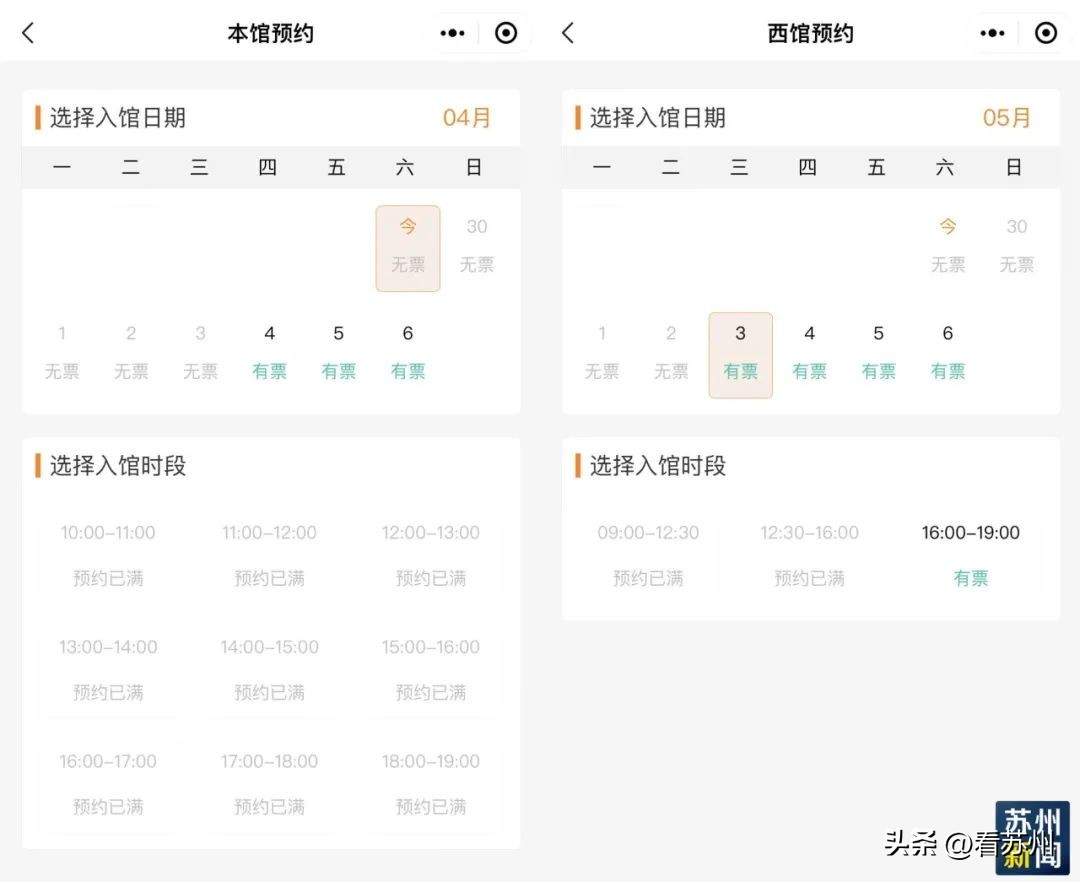The image size is (1080, 882).
Task: Select the grayed-out date 30 on May calendar
Action: click(1016, 245)
